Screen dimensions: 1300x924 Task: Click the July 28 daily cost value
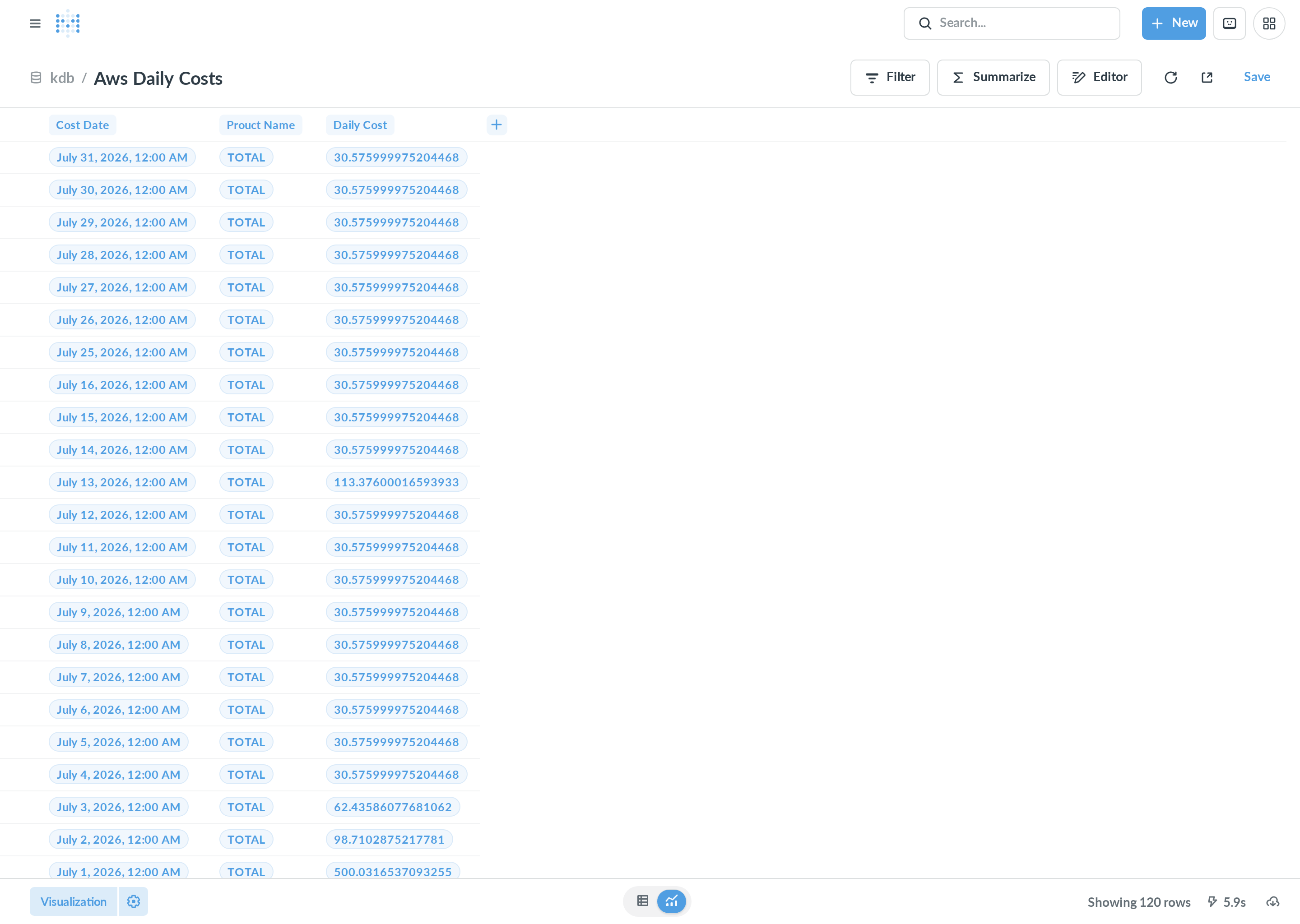tap(396, 255)
